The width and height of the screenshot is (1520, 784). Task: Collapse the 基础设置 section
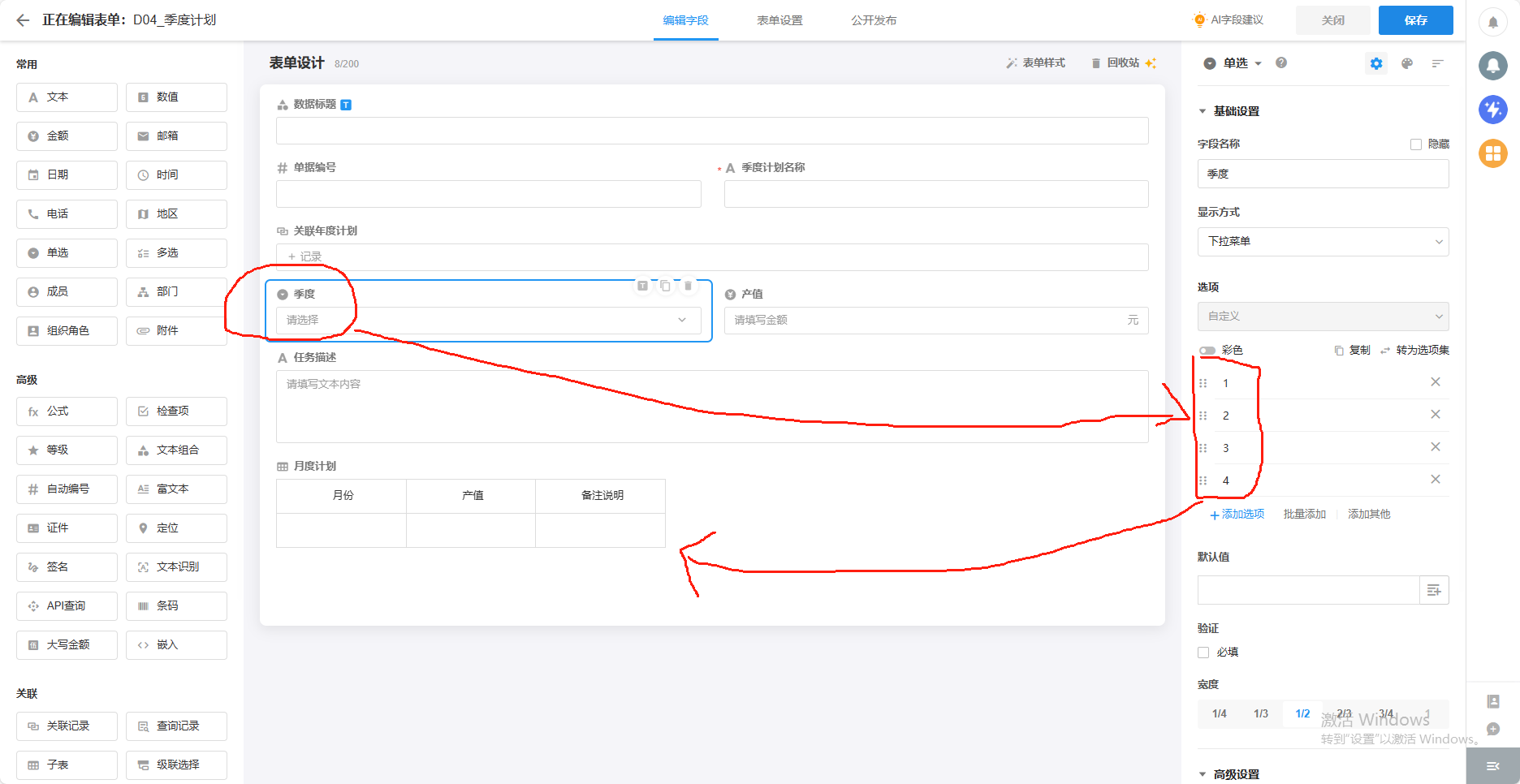click(x=1203, y=111)
